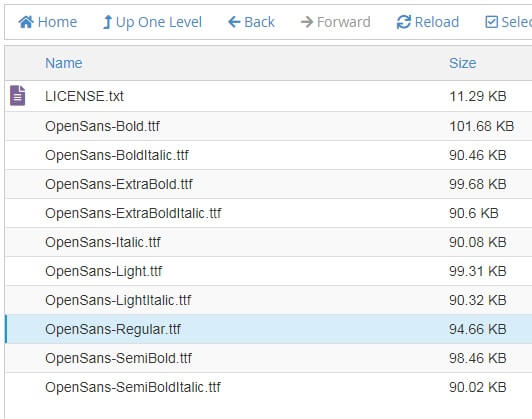The image size is (532, 419).
Task: Sort files by the Size column header
Action: pyautogui.click(x=462, y=63)
